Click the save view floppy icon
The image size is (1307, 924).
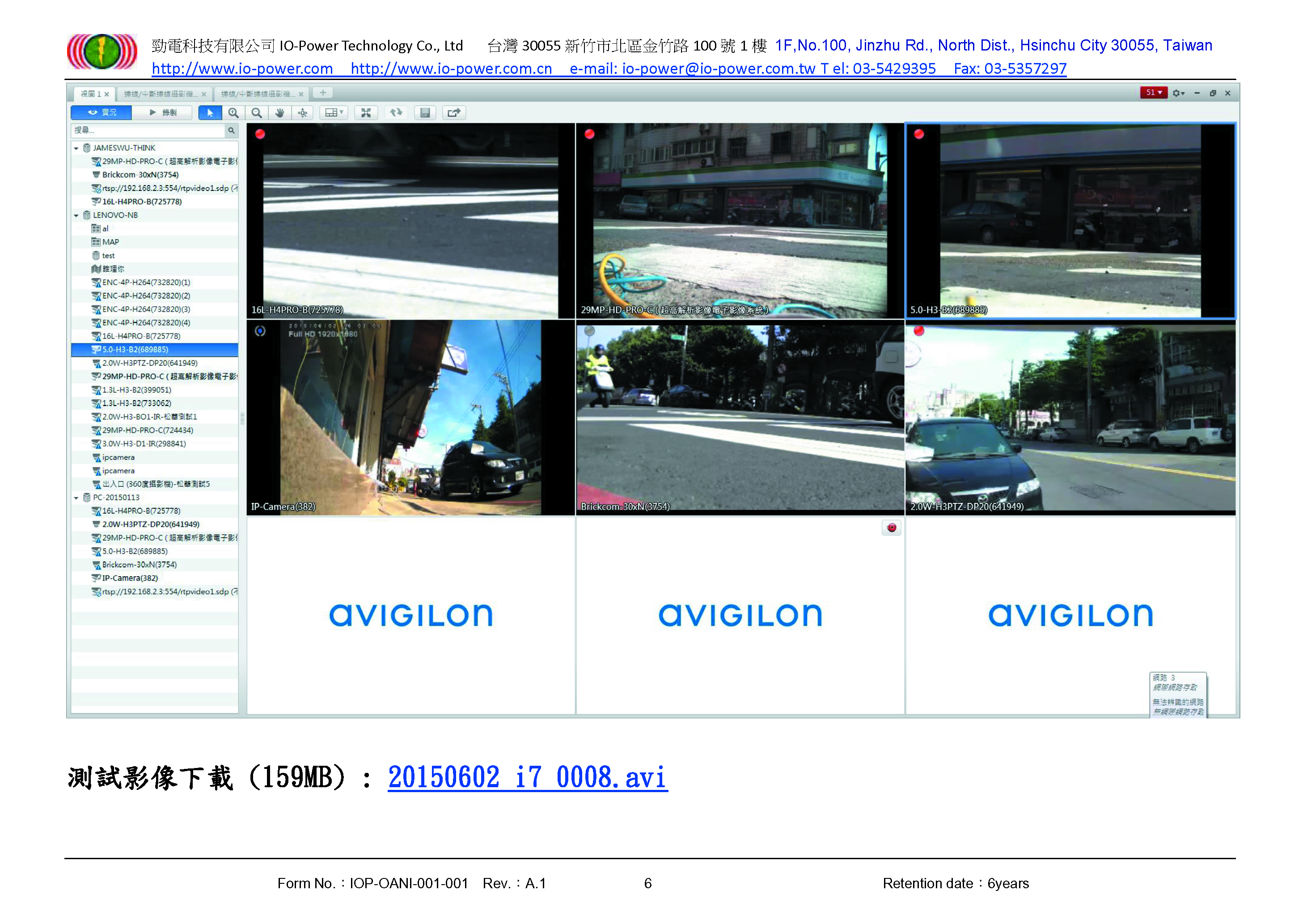[x=425, y=113]
